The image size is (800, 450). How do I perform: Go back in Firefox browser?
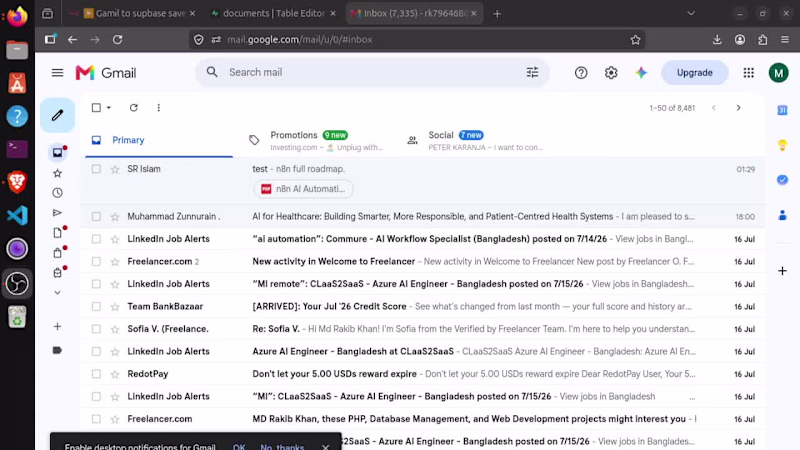pyautogui.click(x=72, y=39)
